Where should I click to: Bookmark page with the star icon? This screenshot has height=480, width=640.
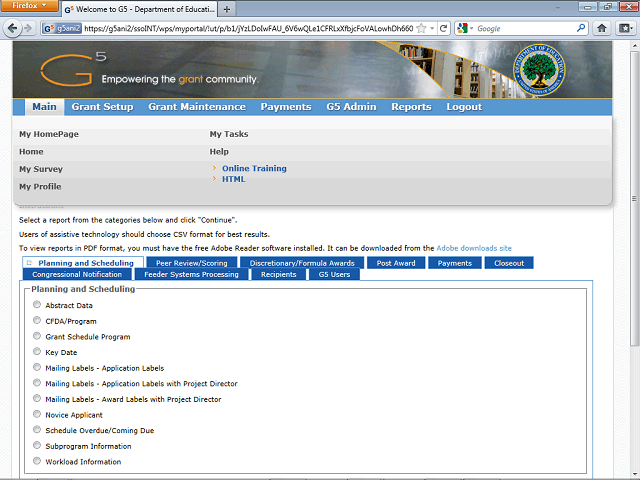point(422,28)
